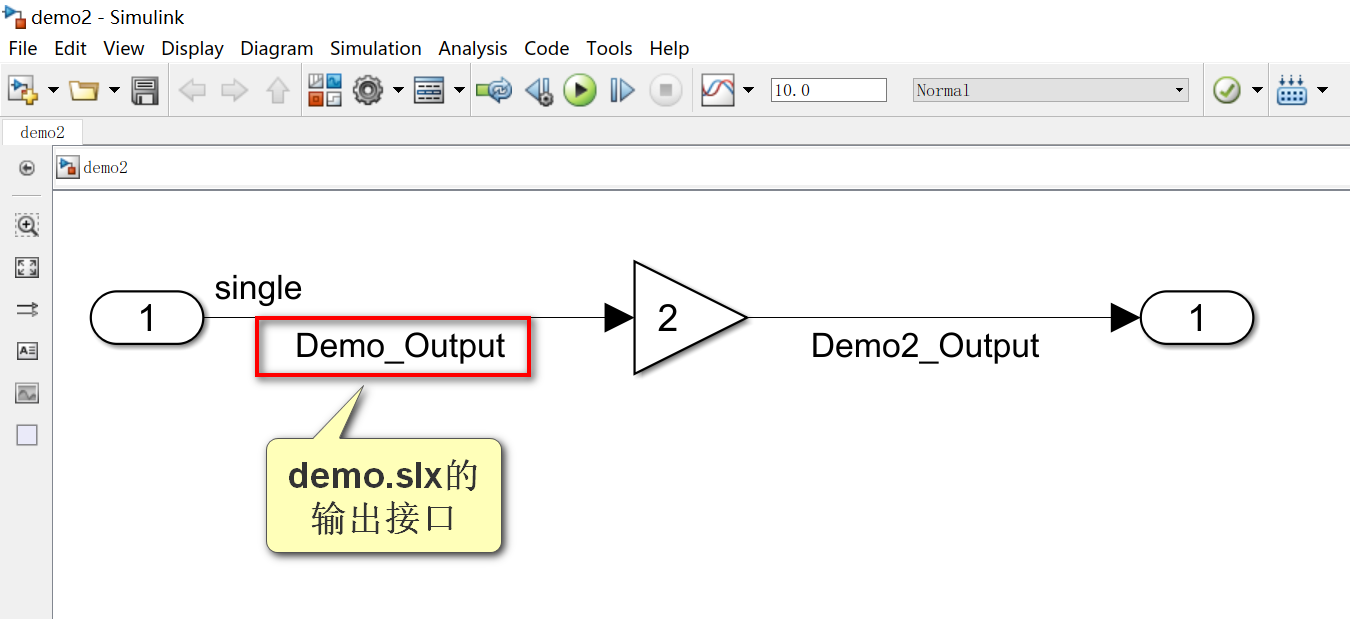Click the New Model icon
Image resolution: width=1350 pixels, height=619 pixels.
(22, 90)
